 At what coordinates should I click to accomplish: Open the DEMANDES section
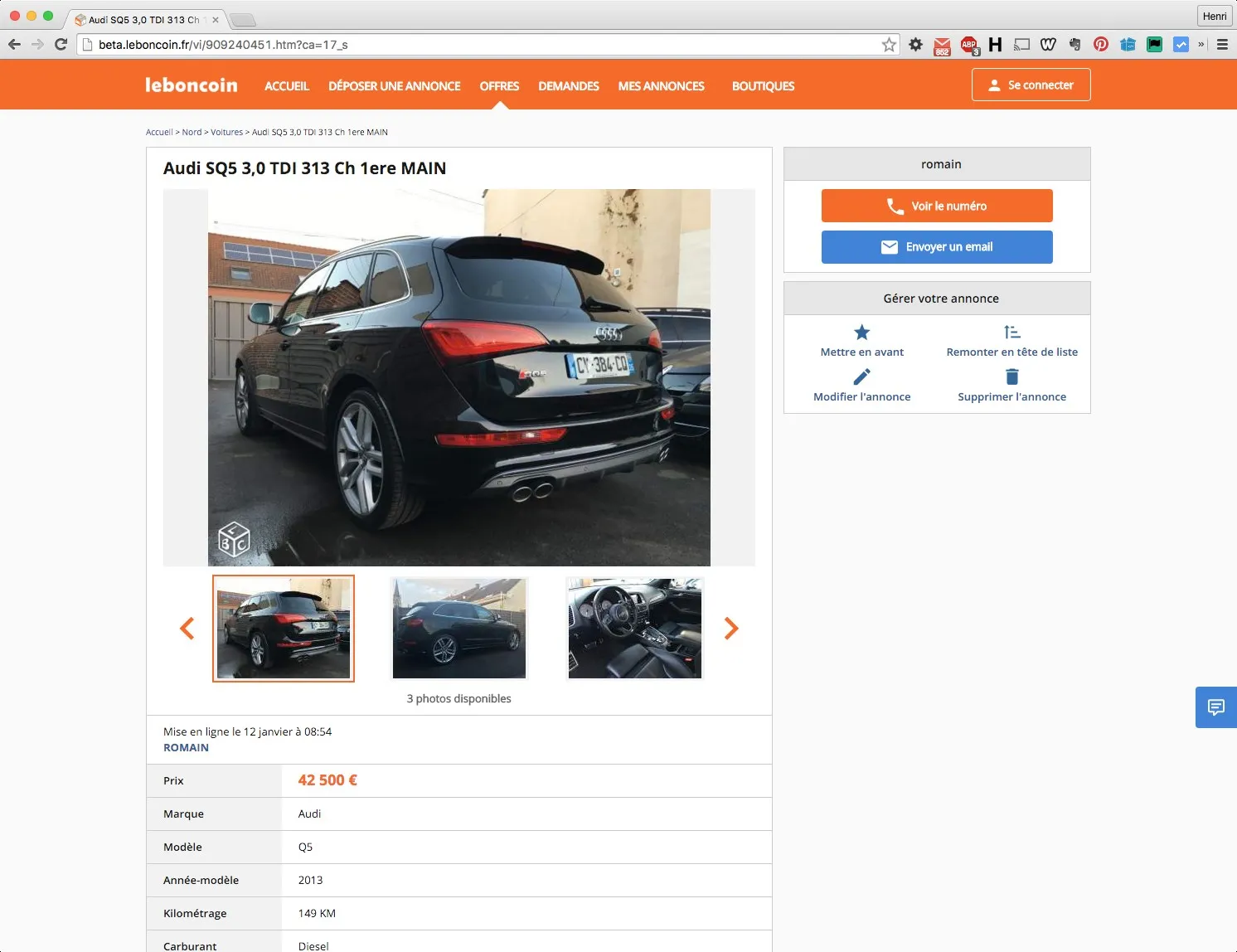coord(569,86)
